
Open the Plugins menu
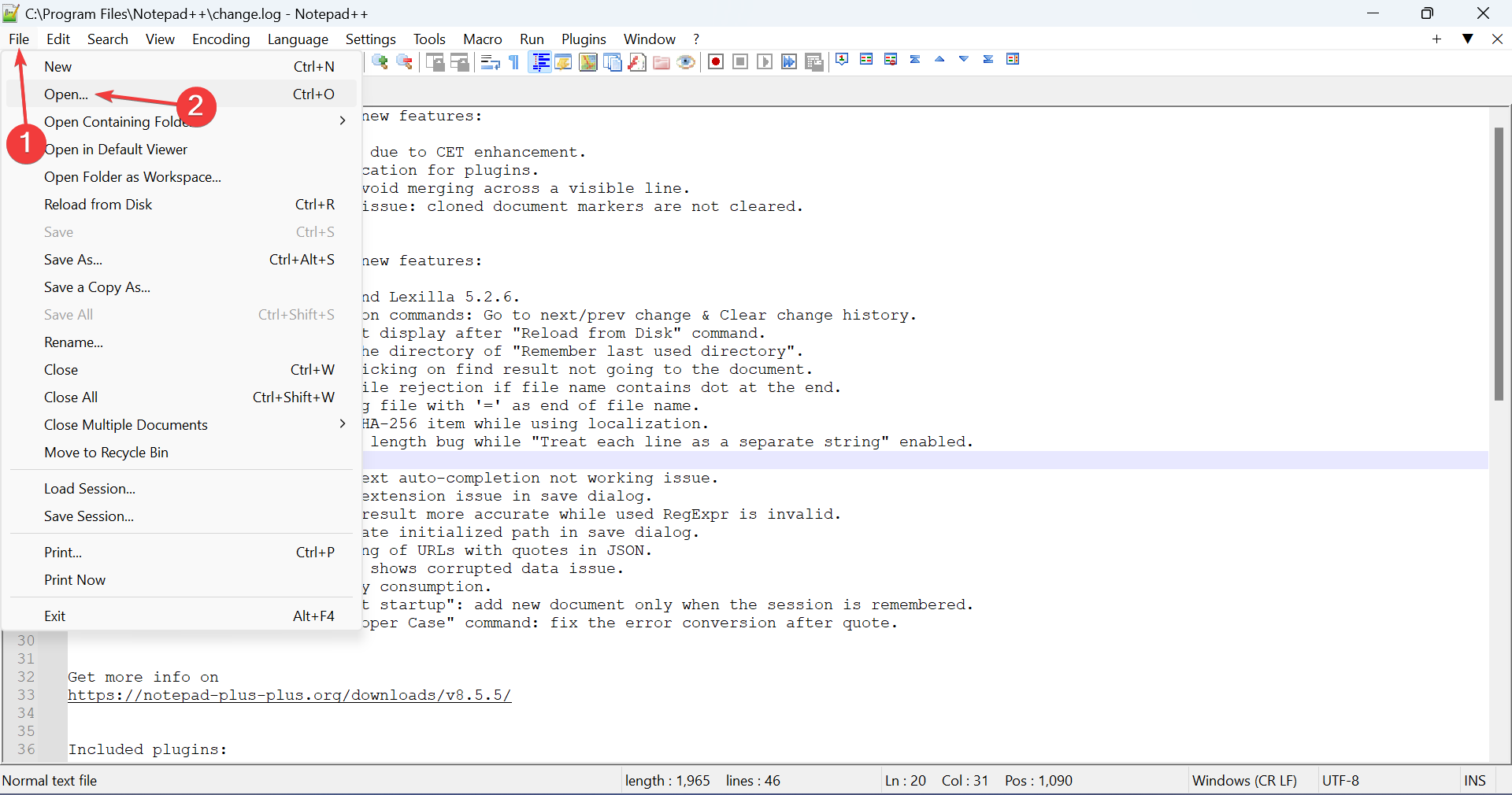click(584, 39)
